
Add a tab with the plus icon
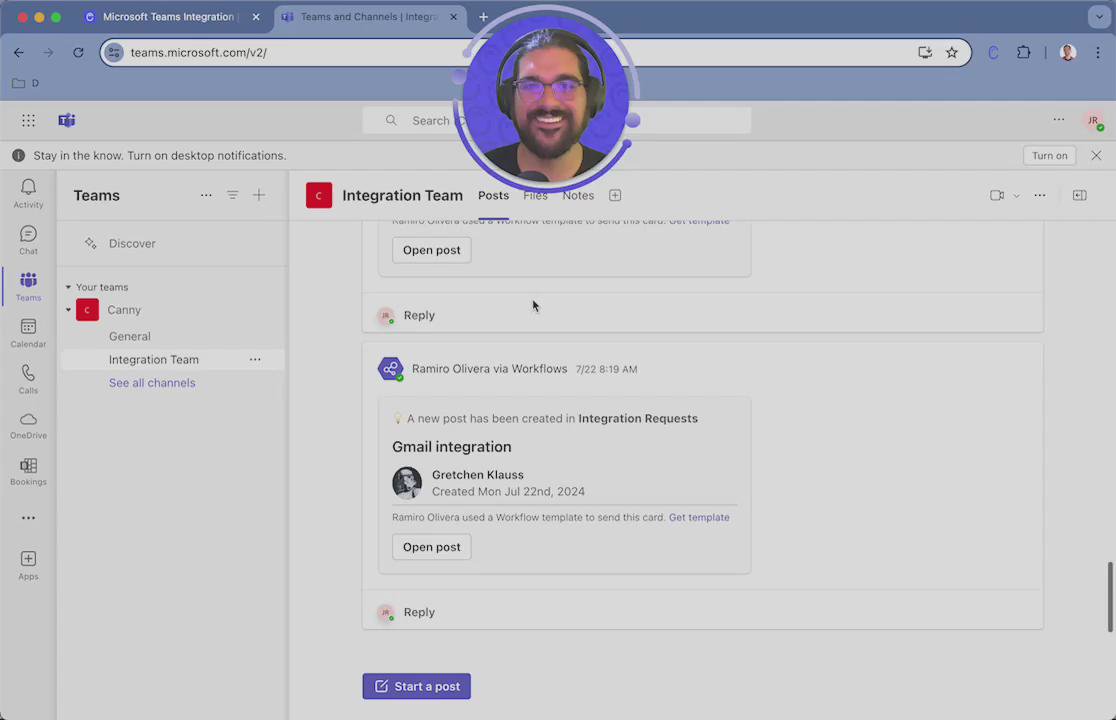(615, 195)
